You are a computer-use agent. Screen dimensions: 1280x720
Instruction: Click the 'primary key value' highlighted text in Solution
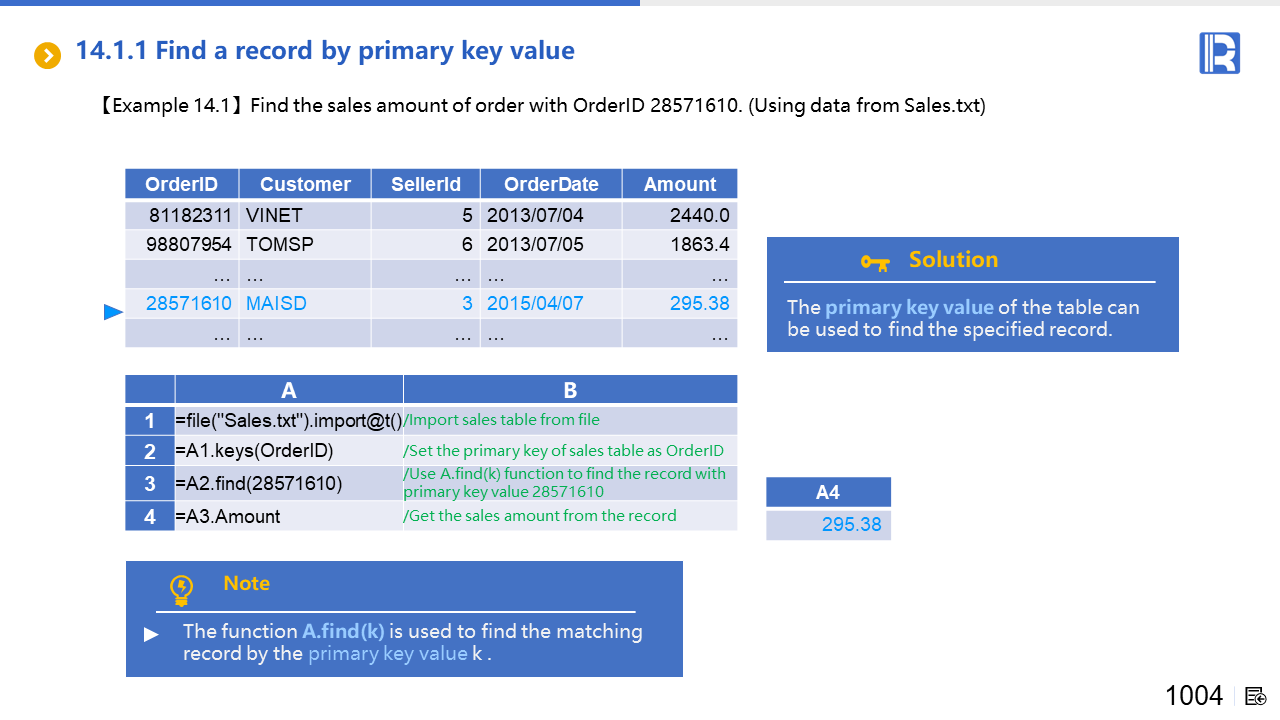909,308
